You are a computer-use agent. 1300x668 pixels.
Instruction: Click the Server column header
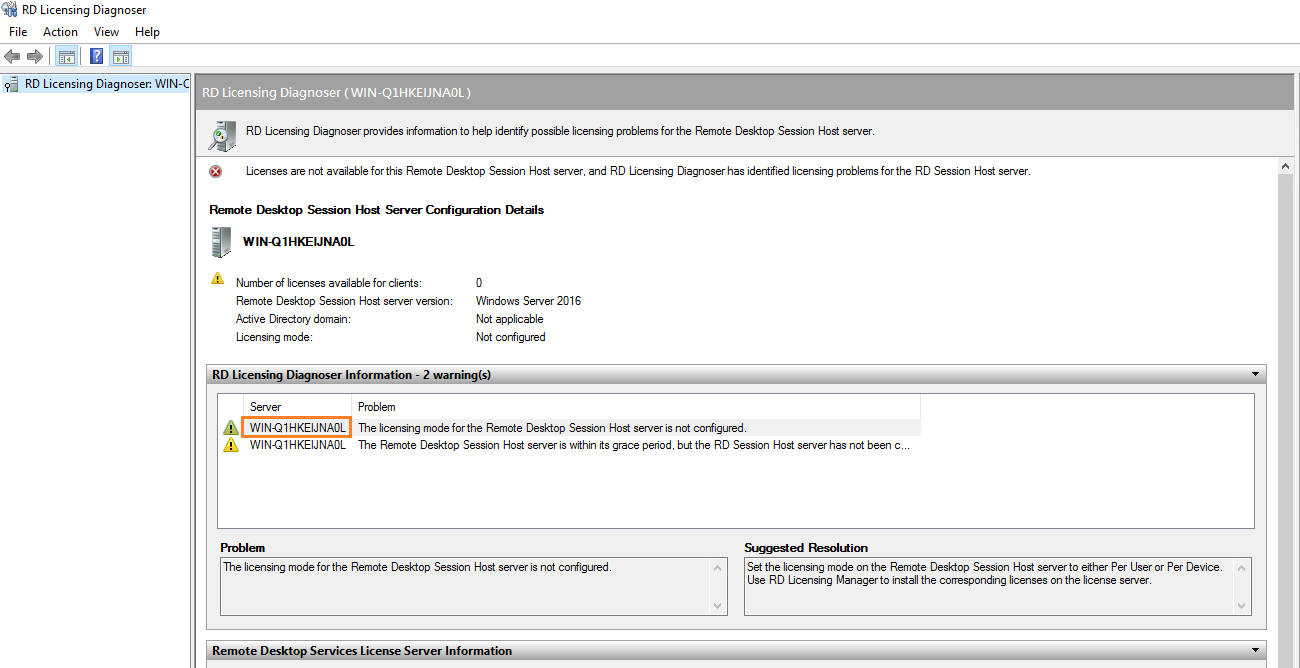pos(297,407)
